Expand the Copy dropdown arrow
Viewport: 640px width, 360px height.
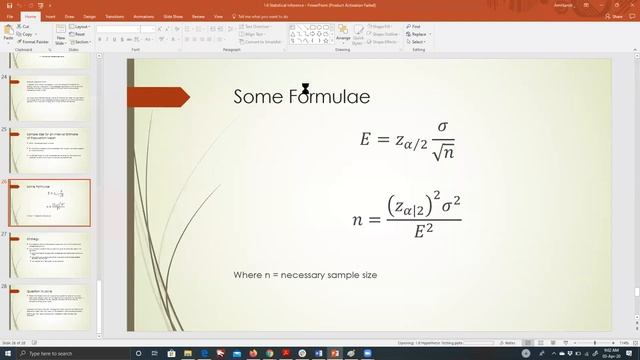(36, 34)
